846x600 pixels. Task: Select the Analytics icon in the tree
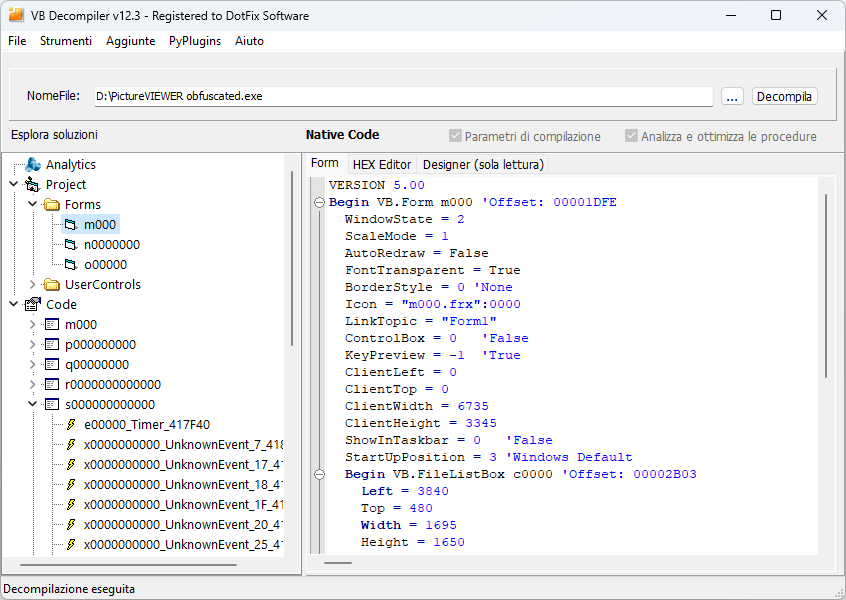(x=33, y=164)
